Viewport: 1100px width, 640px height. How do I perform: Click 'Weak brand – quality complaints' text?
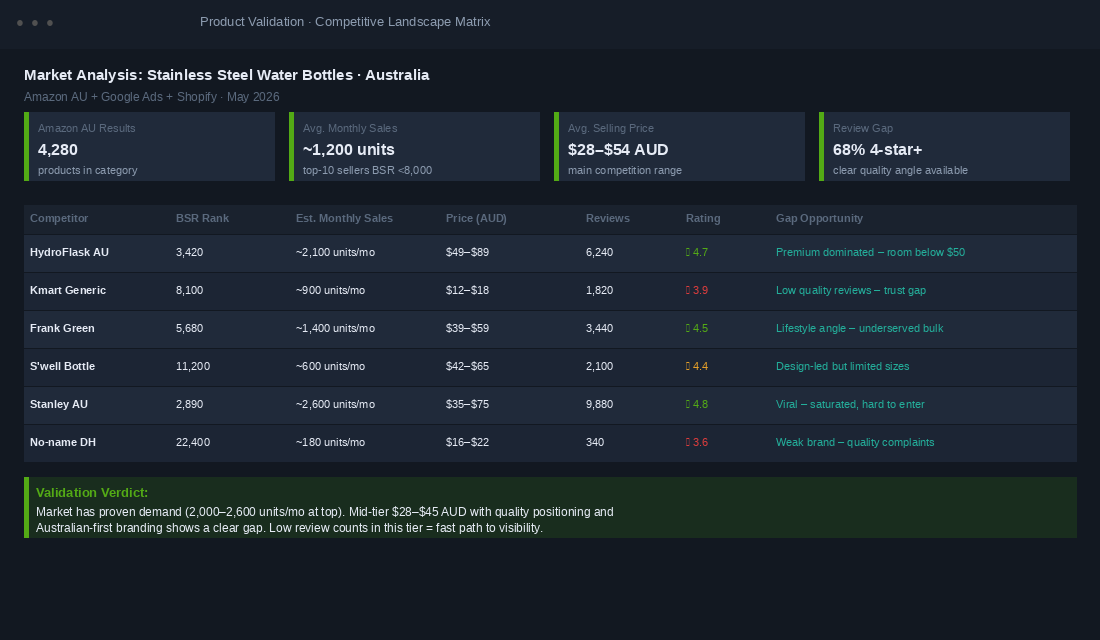(x=855, y=441)
